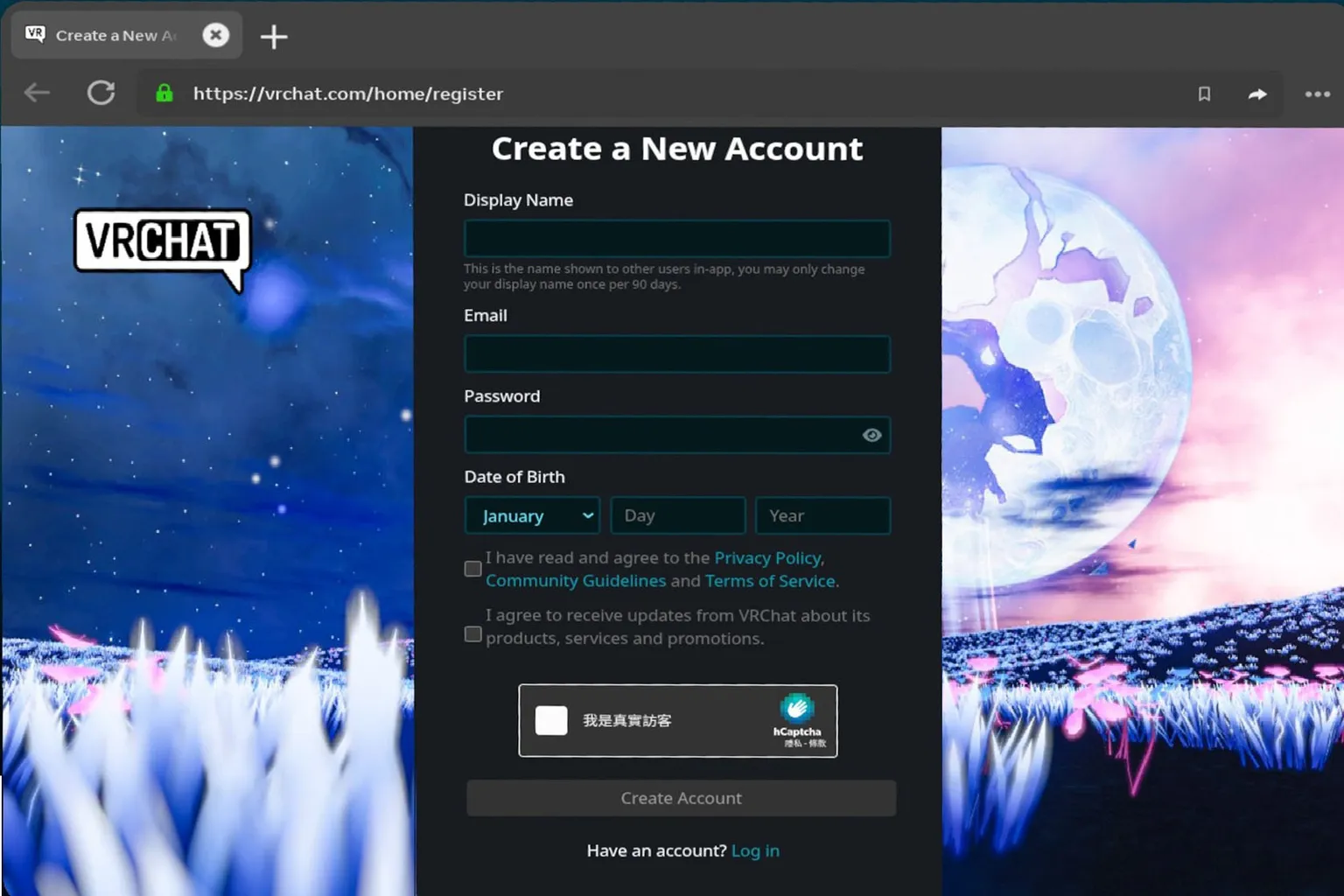Open the Community Guidelines link

[576, 580]
